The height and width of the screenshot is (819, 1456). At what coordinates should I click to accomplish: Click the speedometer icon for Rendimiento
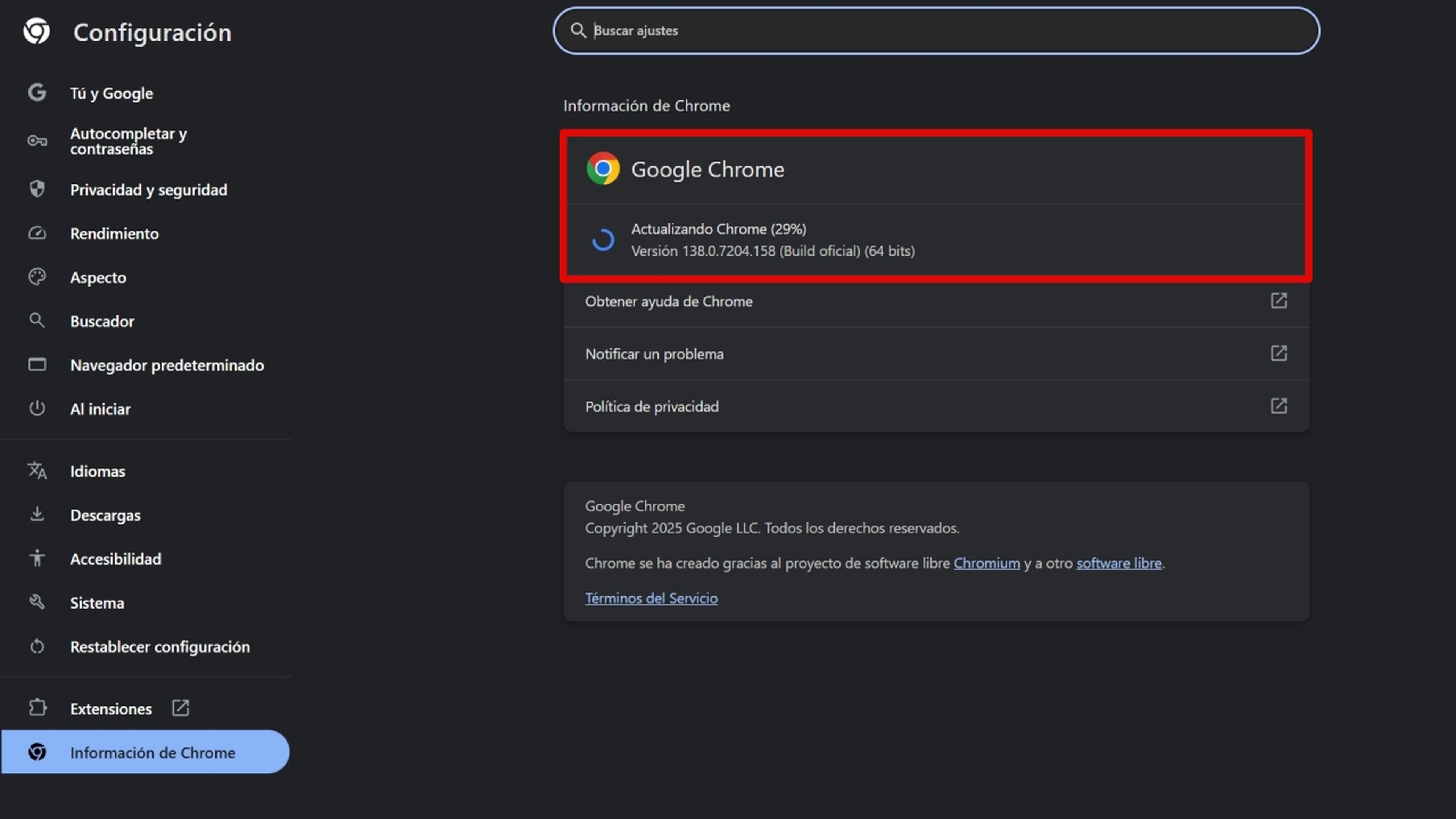coord(37,233)
